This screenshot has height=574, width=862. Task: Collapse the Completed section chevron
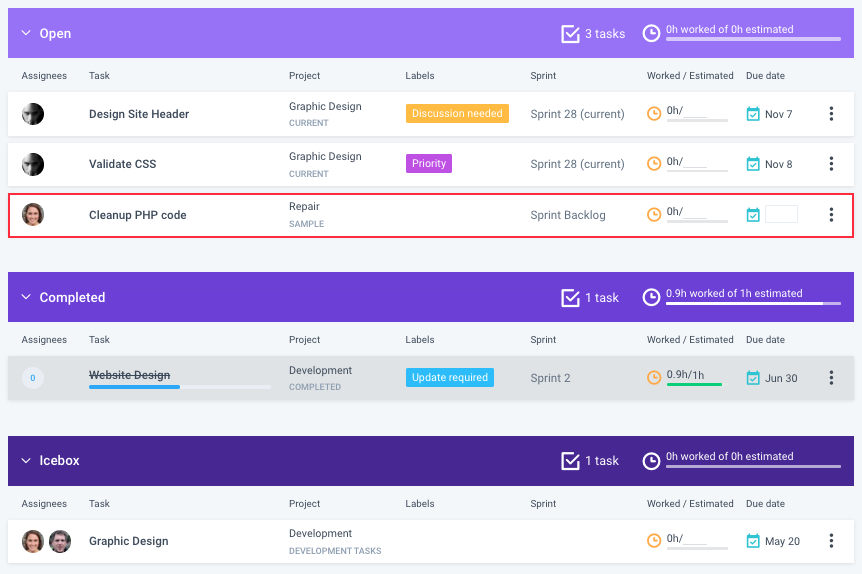(26, 297)
